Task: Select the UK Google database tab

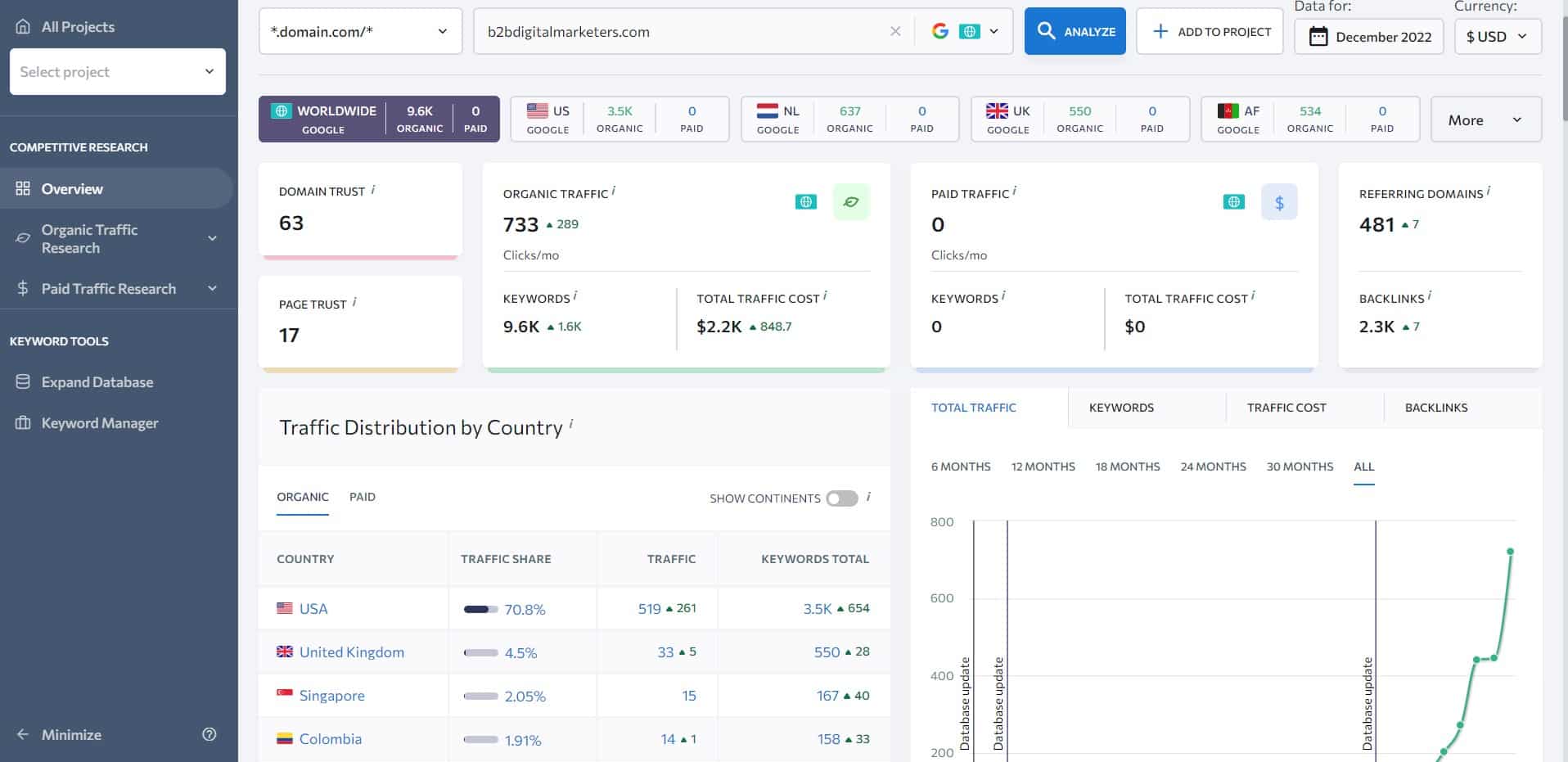Action: tap(1080, 119)
